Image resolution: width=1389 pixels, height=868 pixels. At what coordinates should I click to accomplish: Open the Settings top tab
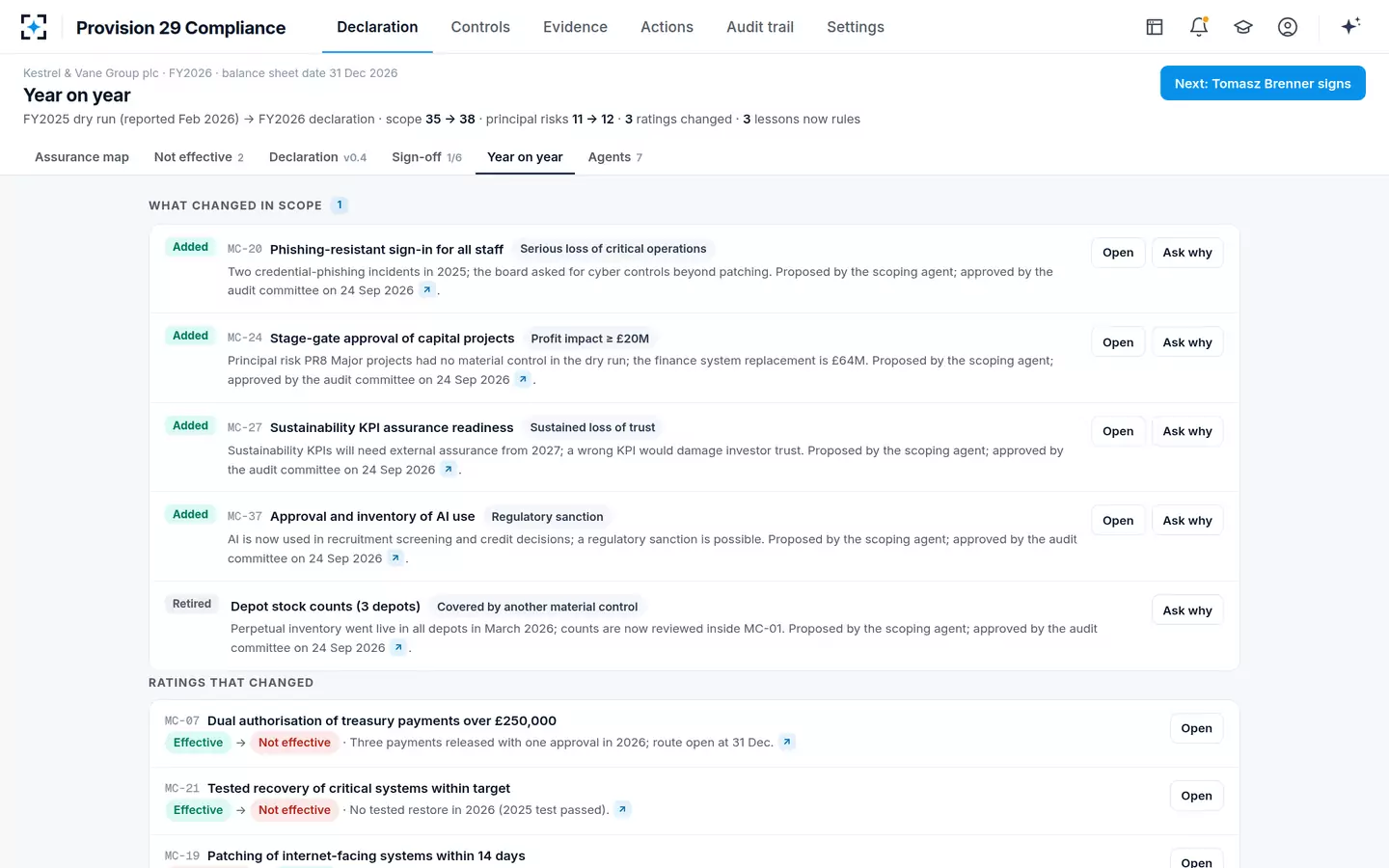(856, 27)
